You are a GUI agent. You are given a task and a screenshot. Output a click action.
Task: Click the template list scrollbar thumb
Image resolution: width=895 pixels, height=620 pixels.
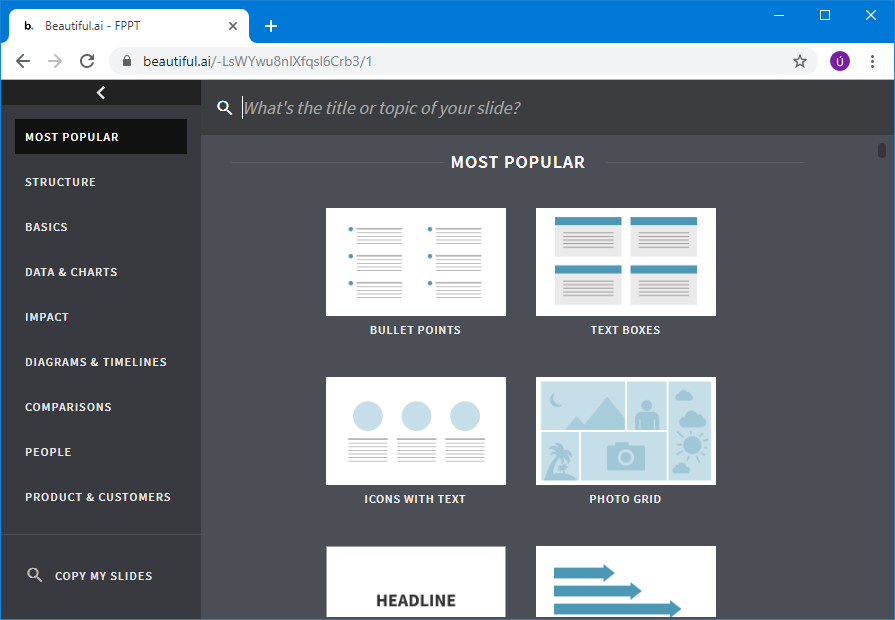pos(882,151)
